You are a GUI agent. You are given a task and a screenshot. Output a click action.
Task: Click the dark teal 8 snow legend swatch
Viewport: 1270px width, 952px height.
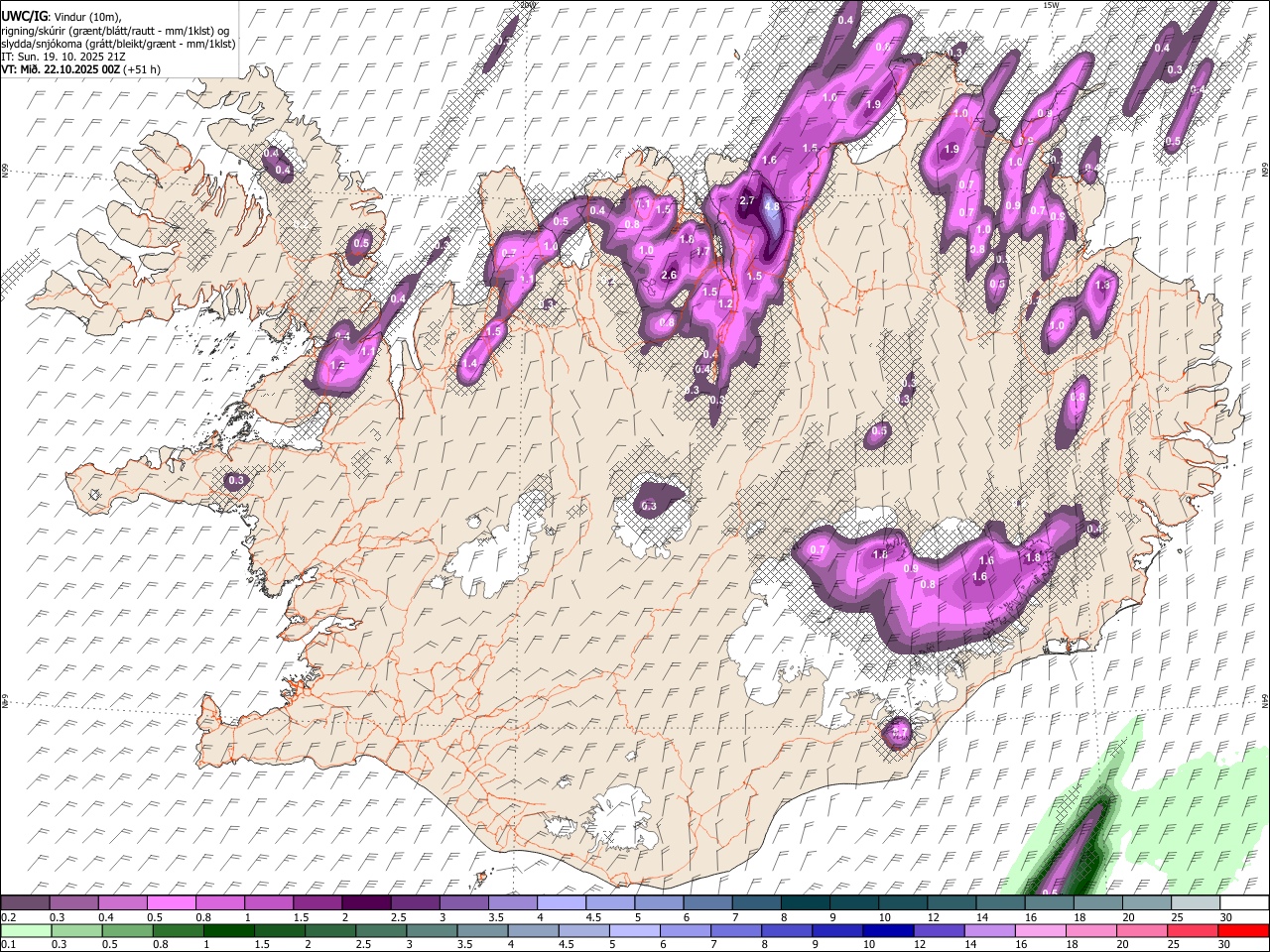pos(804,903)
